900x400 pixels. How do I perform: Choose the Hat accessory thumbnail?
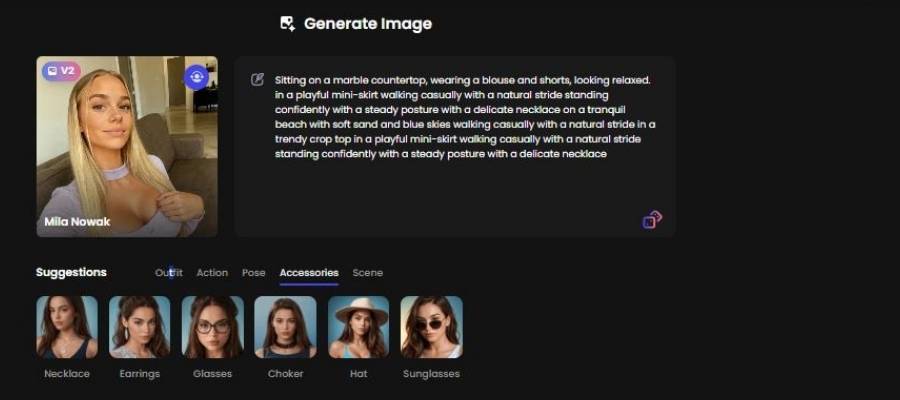[x=358, y=327]
